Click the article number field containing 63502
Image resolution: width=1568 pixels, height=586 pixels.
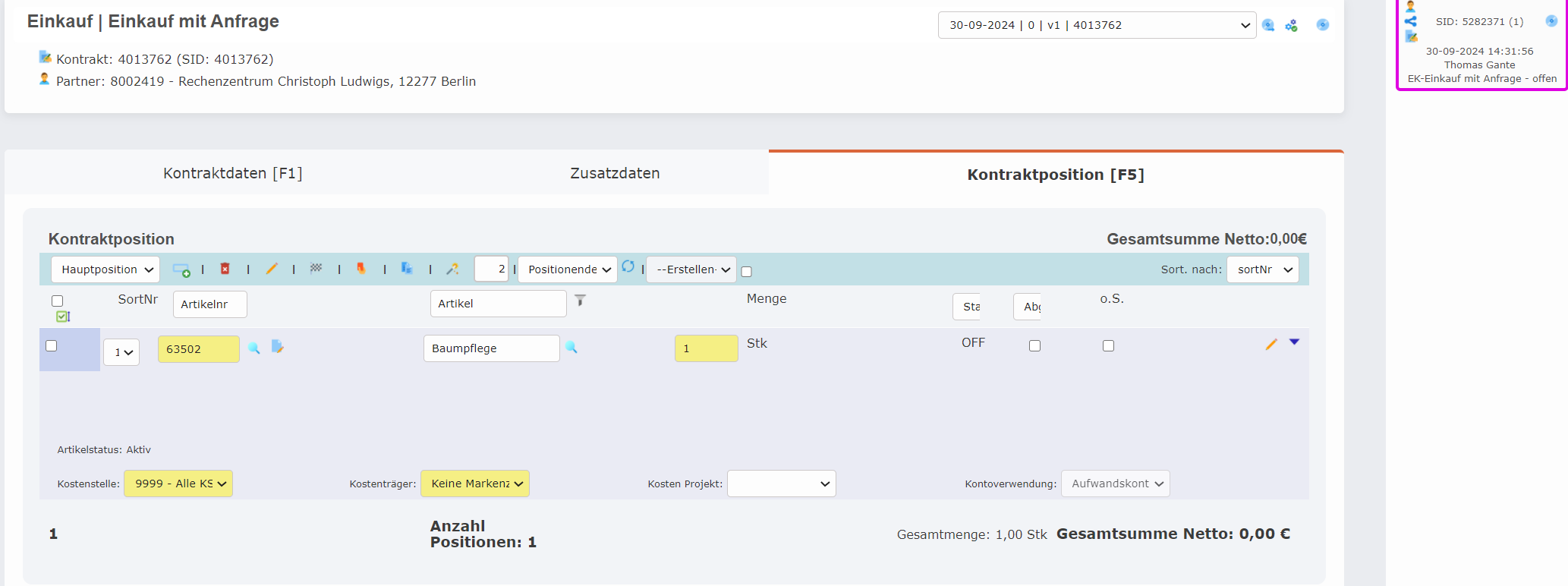(199, 349)
